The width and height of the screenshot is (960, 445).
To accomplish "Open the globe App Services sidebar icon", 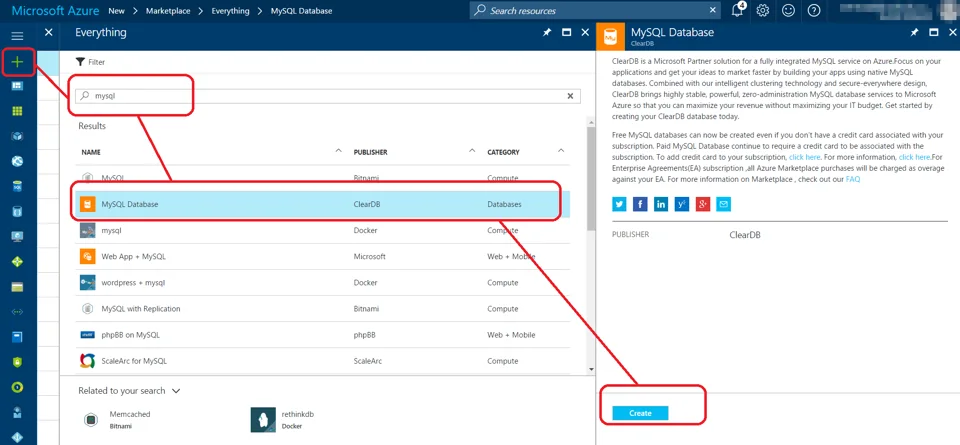I will tap(17, 162).
